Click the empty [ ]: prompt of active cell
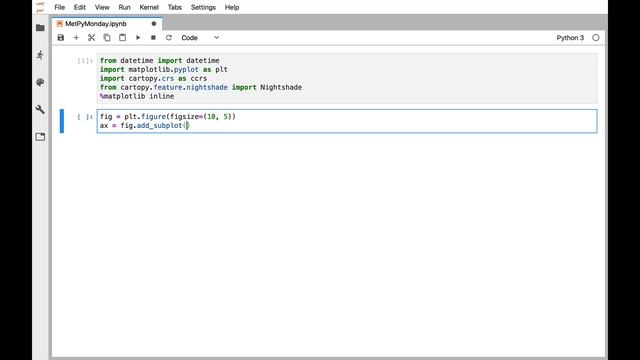The height and width of the screenshot is (360, 640). coord(85,117)
